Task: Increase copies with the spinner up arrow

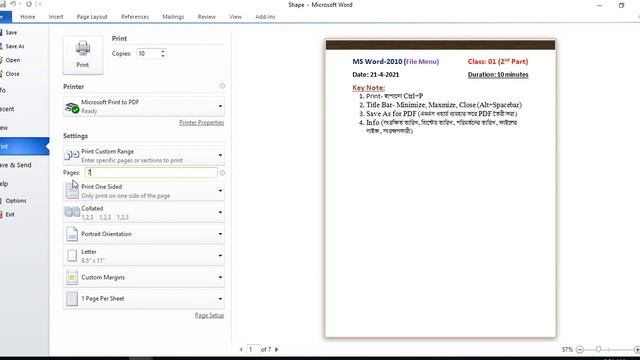Action: tap(163, 51)
